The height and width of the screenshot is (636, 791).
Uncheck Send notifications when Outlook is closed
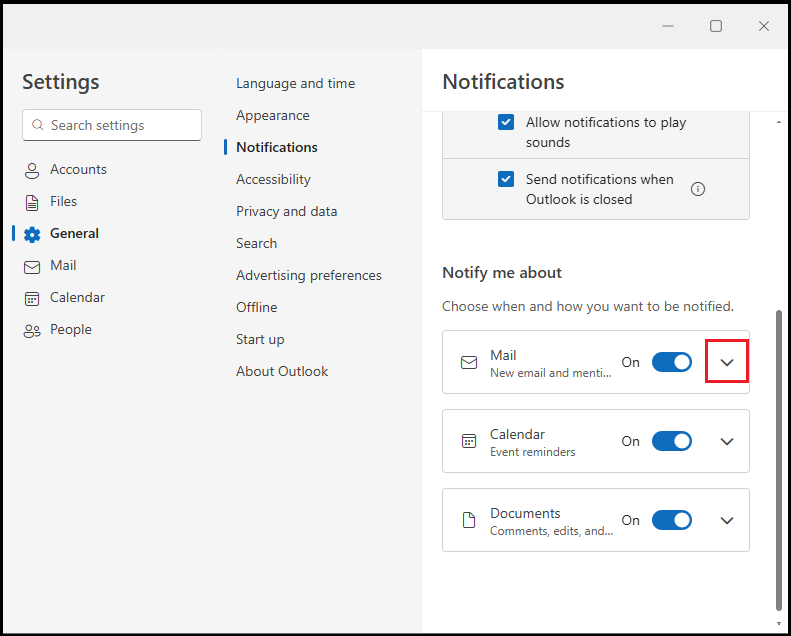tap(506, 180)
